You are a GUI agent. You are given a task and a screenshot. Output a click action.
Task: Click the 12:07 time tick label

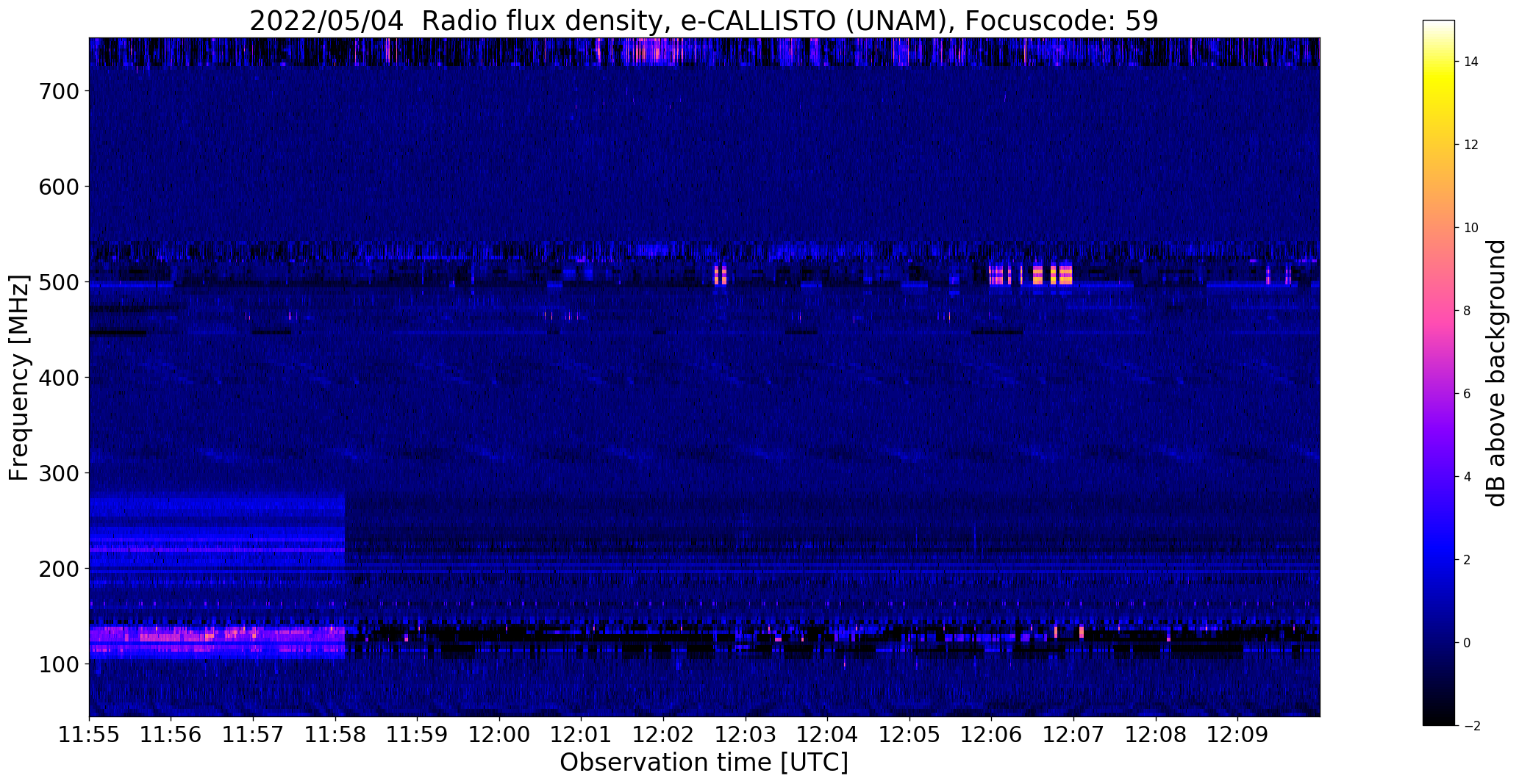pos(1073,735)
